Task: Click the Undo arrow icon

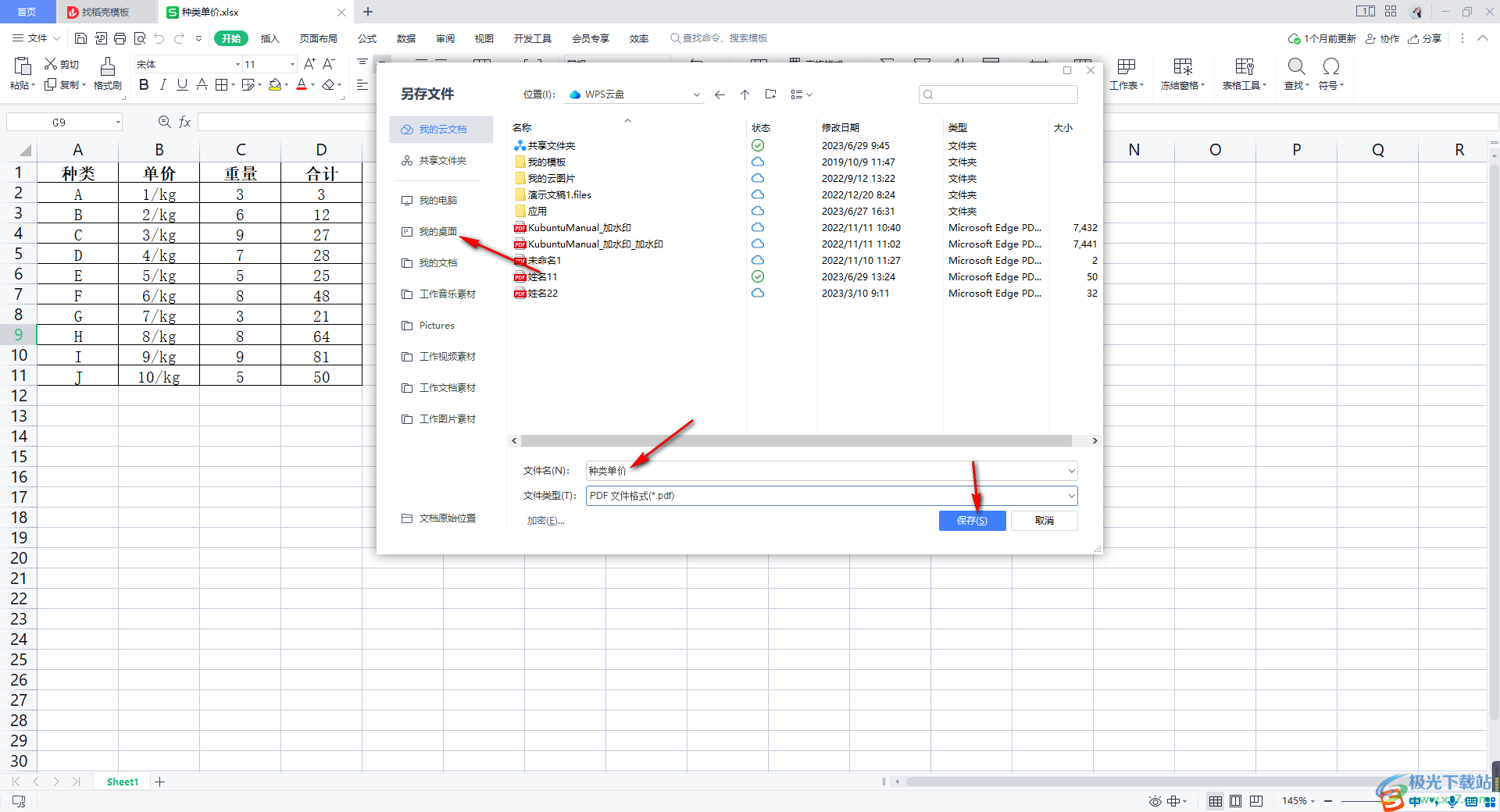Action: (159, 38)
